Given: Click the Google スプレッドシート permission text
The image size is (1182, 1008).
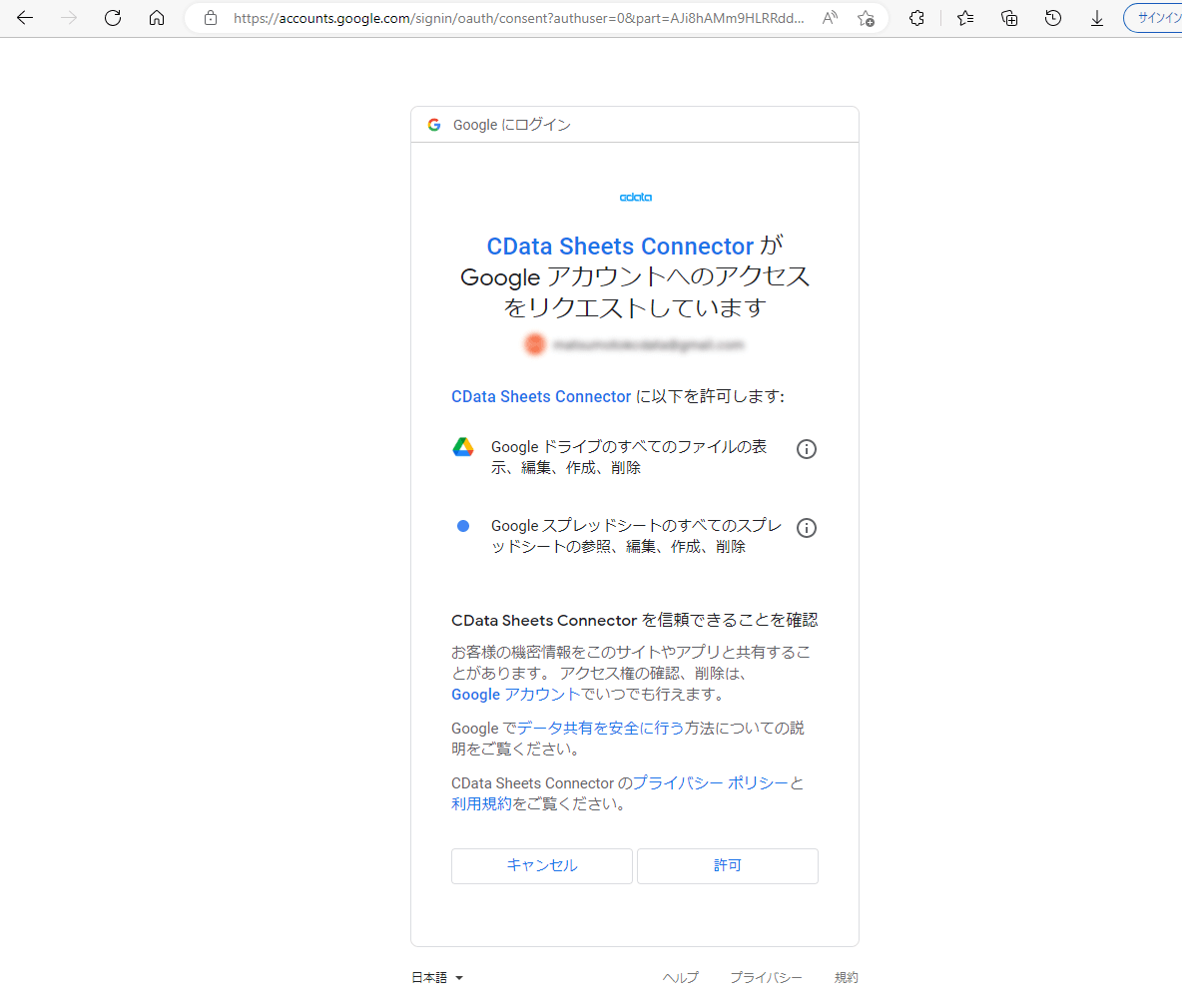Looking at the screenshot, I should 636,536.
